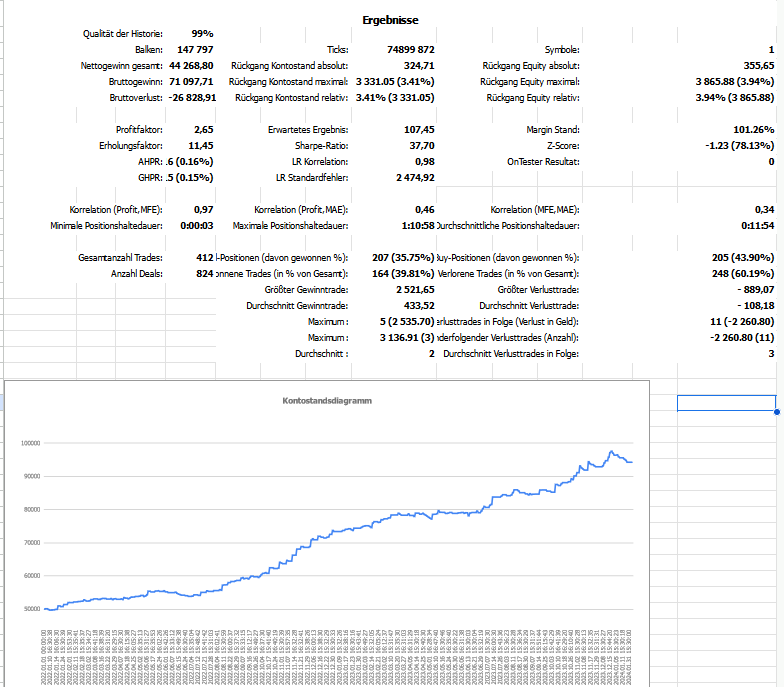Click the Maximum value 3 136.91 (3)
784x687 pixels.
407,338
